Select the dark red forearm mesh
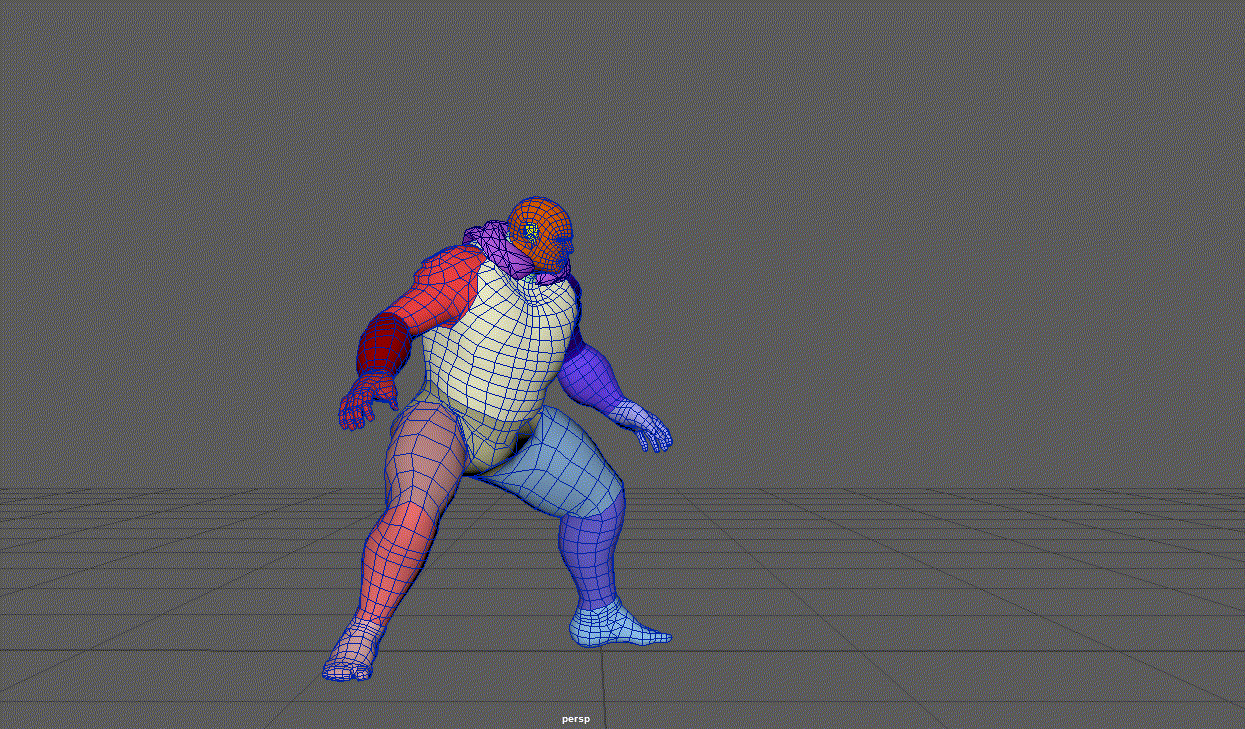Screen dimensions: 1245x729 click(x=384, y=345)
